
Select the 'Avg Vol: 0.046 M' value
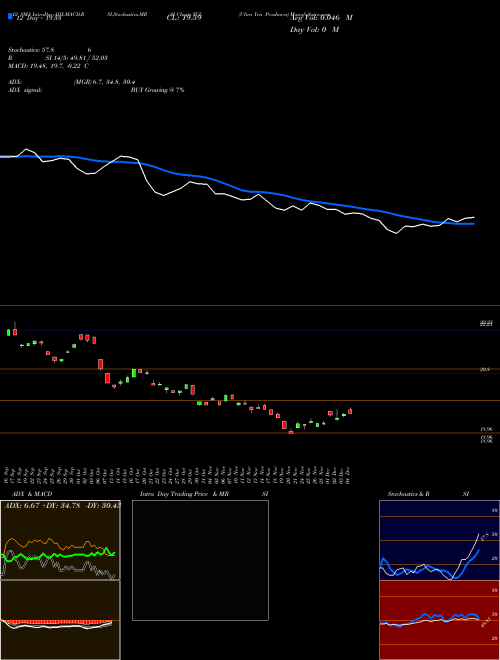[321, 18]
